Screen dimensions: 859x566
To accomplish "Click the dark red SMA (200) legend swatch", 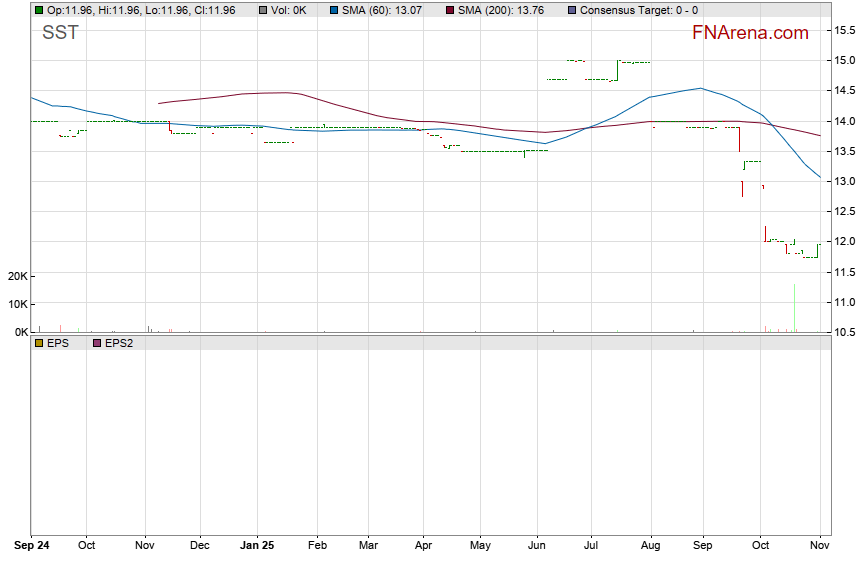I will (449, 10).
